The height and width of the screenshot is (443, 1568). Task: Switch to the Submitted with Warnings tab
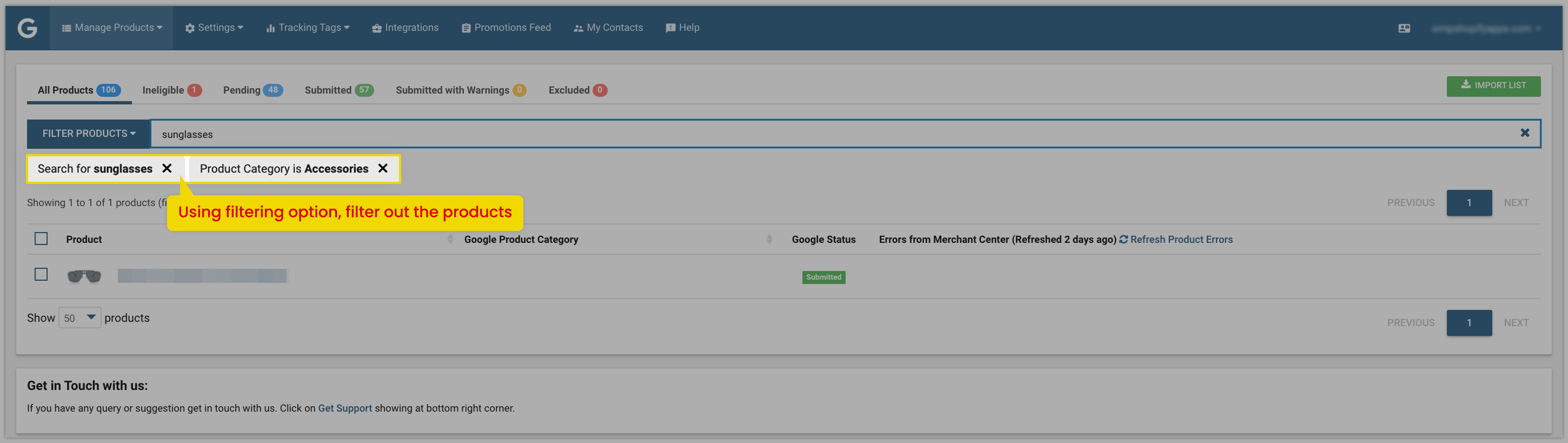(461, 90)
